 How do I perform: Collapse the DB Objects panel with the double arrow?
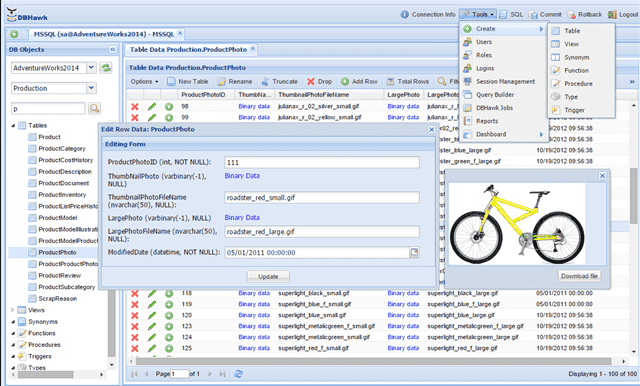click(x=113, y=49)
